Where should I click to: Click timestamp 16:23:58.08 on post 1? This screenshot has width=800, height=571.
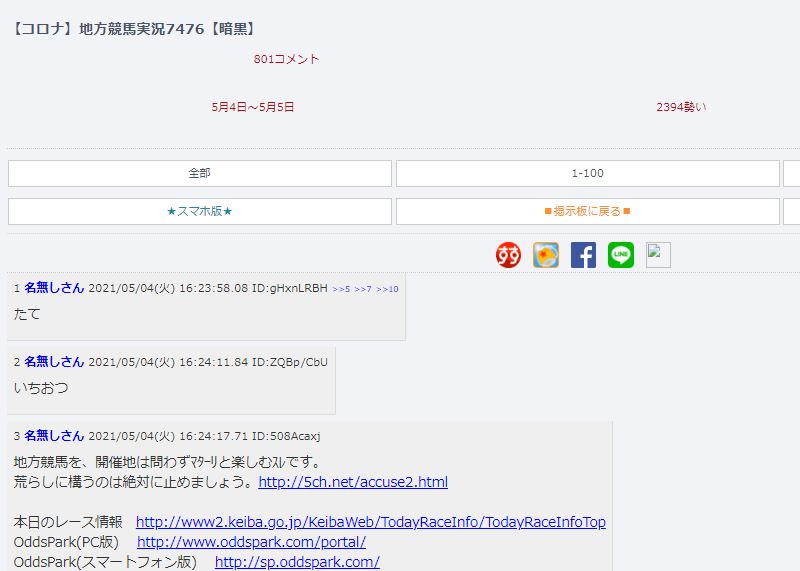click(x=214, y=288)
